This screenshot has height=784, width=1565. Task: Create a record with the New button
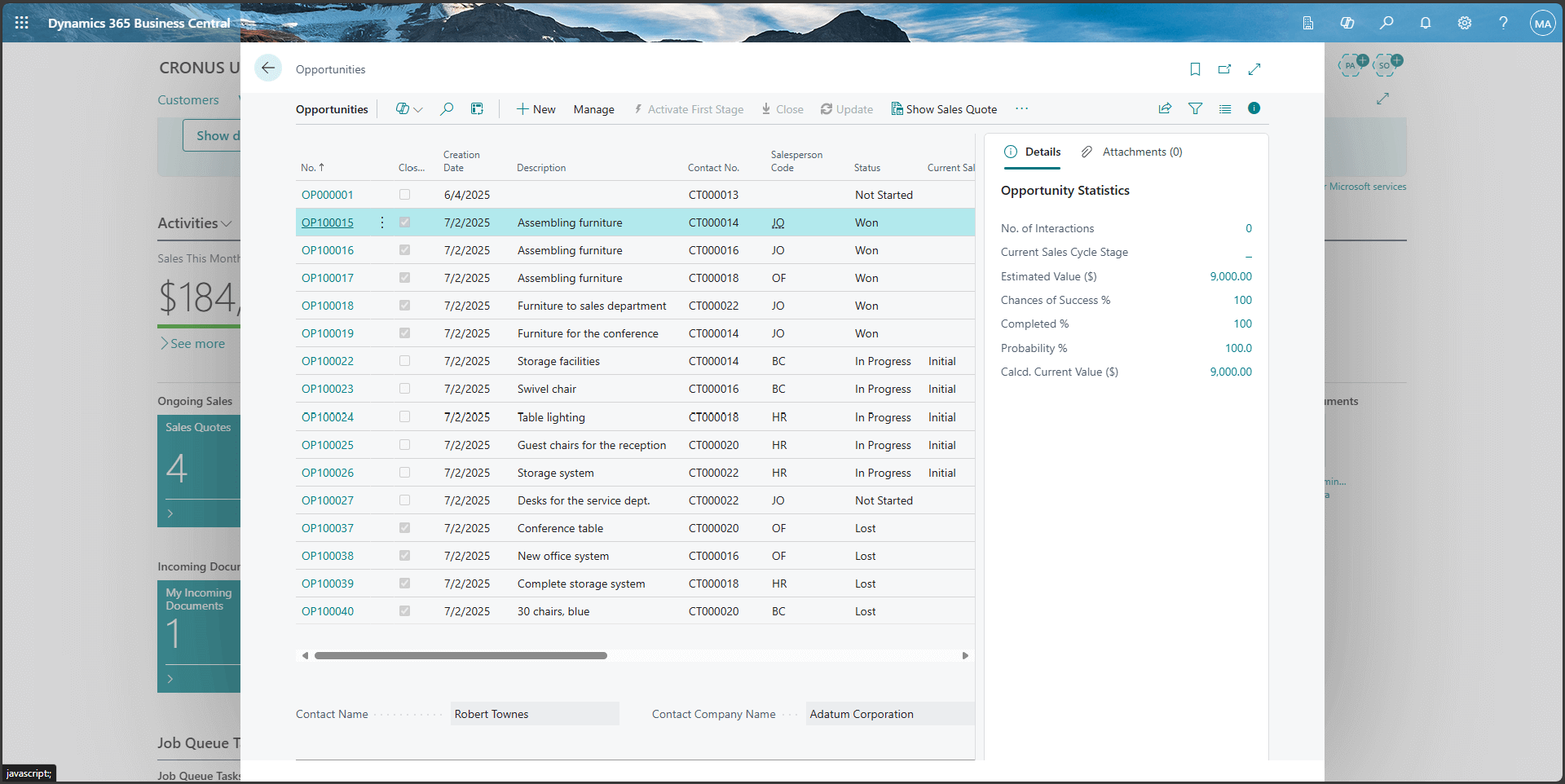coord(536,108)
